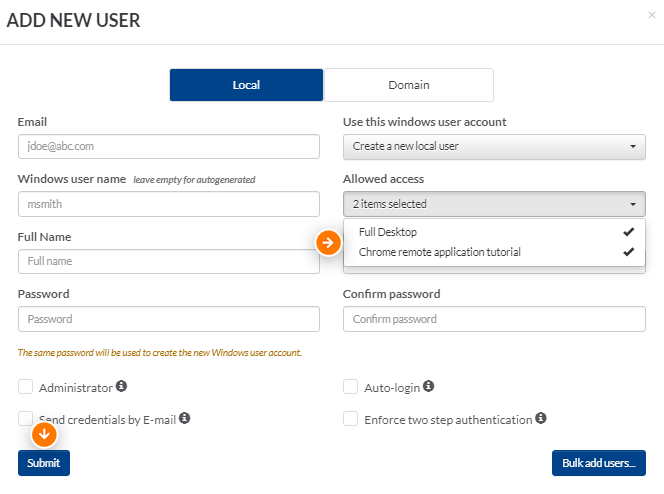
Task: Open the Create a new local user dropdown
Action: (494, 147)
